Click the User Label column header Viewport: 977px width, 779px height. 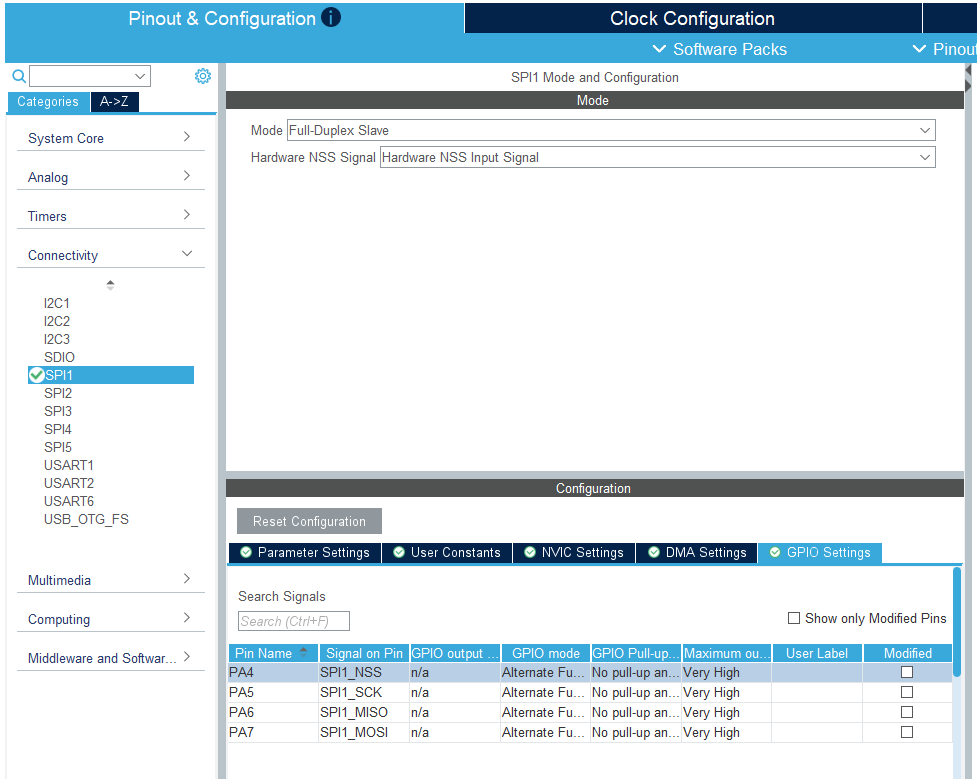pos(817,653)
